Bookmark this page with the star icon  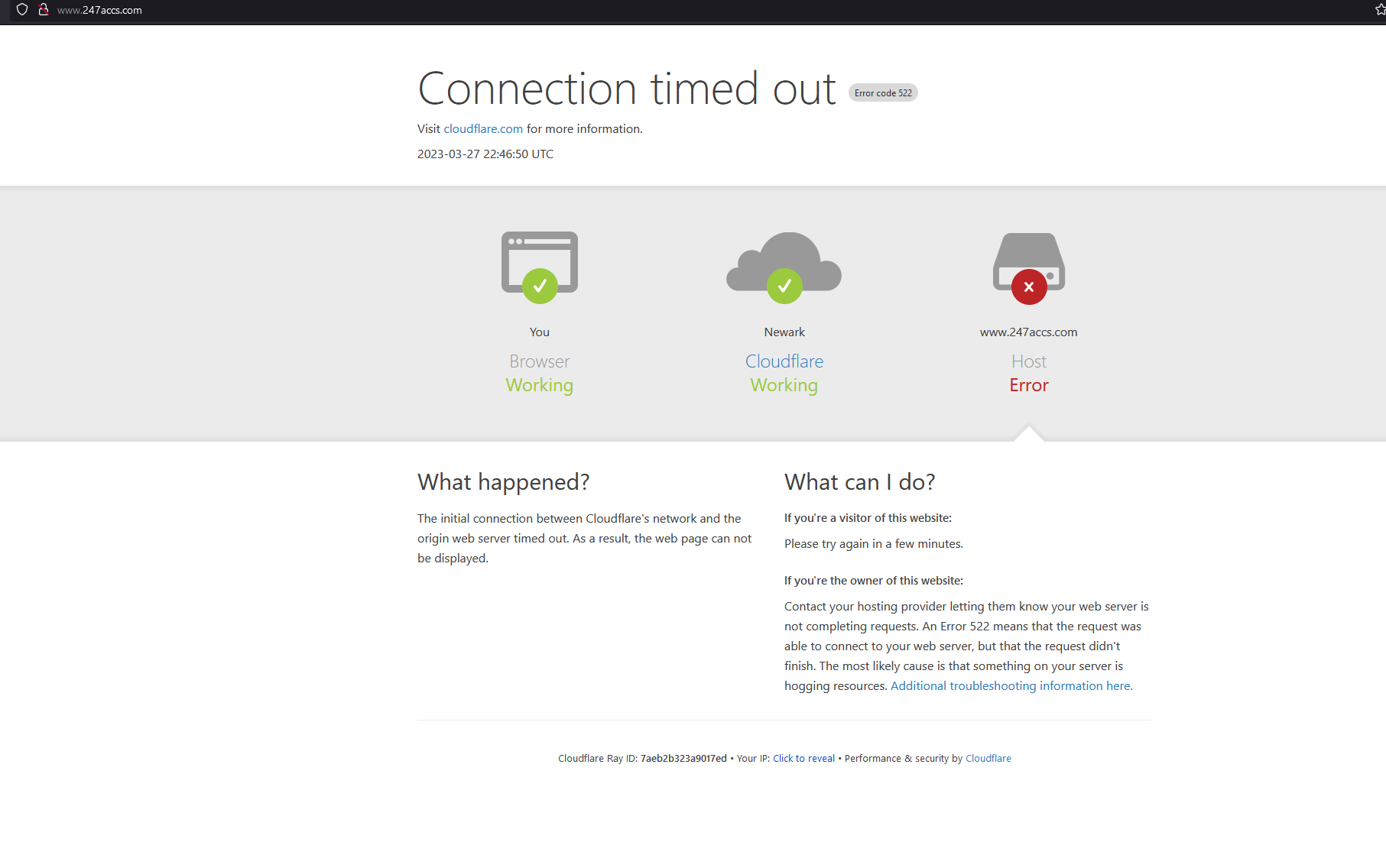tap(1380, 10)
